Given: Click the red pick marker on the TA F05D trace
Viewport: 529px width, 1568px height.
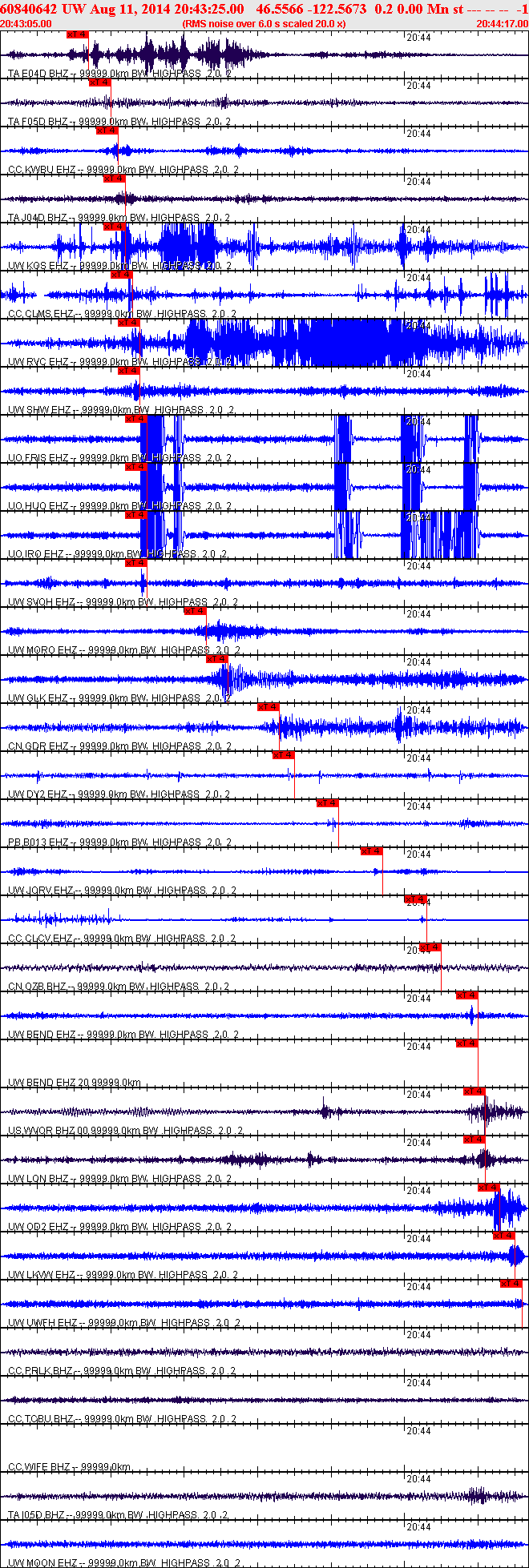Looking at the screenshot, I should [99, 82].
